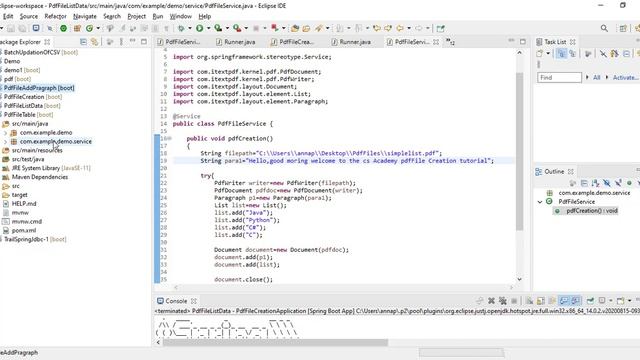Click the editor scrollbar down arrow
The image size is (640, 360).
519,280
